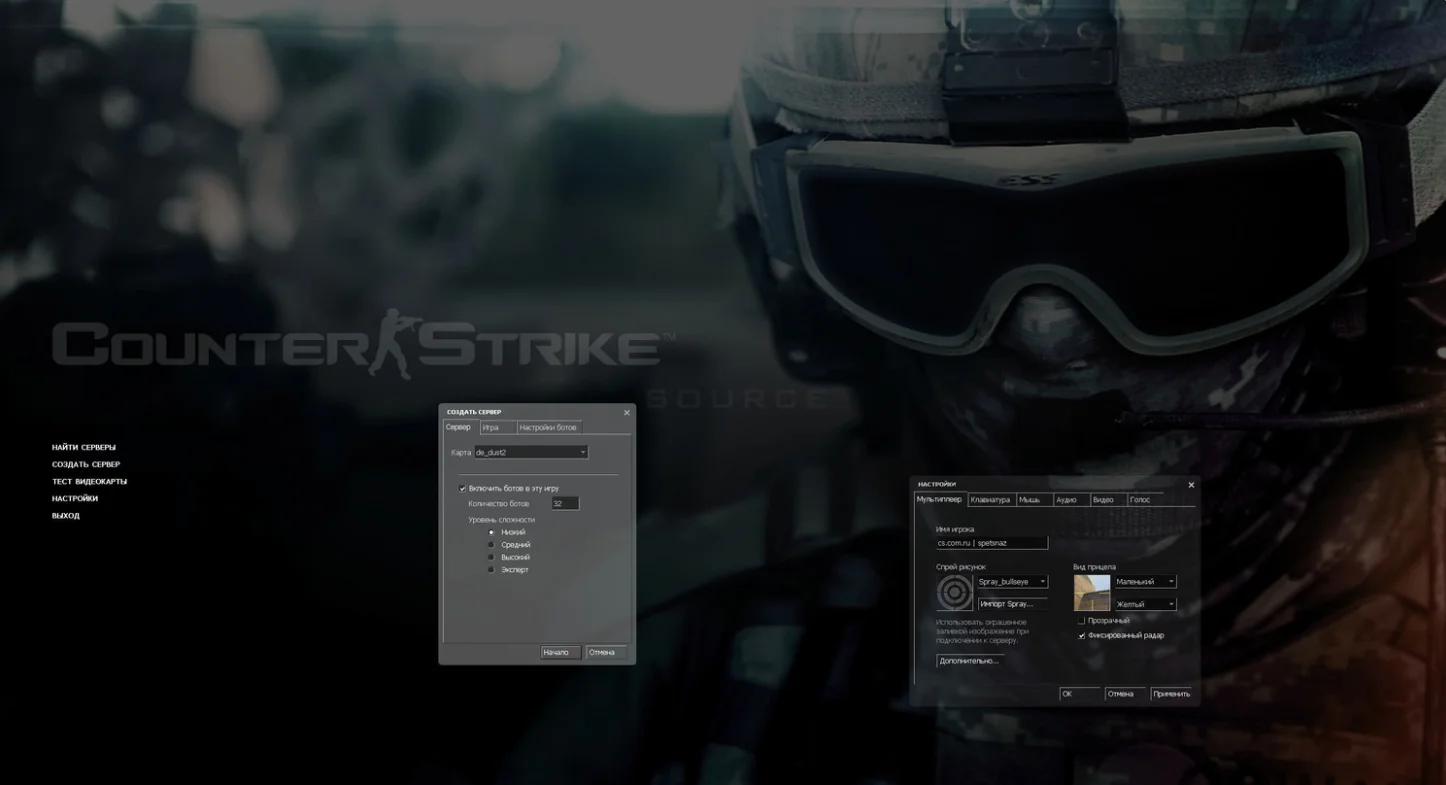This screenshot has width=1446, height=785.
Task: Open crosshair size dropdown Маленький
Action: (1144, 582)
